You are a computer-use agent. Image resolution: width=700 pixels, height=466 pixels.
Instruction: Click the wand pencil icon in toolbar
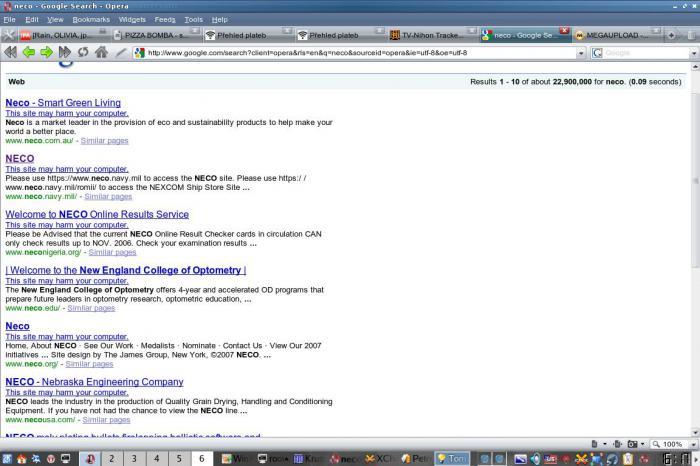120,52
